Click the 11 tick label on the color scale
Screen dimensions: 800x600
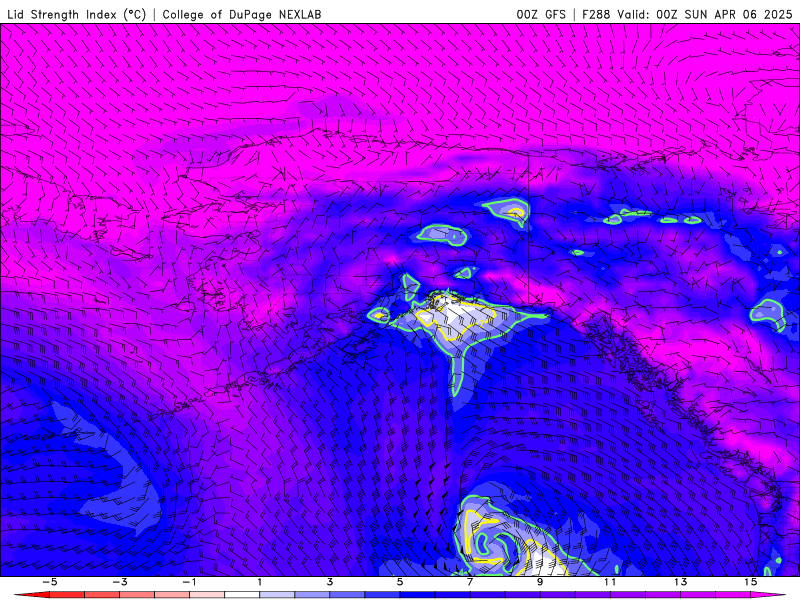[610, 582]
